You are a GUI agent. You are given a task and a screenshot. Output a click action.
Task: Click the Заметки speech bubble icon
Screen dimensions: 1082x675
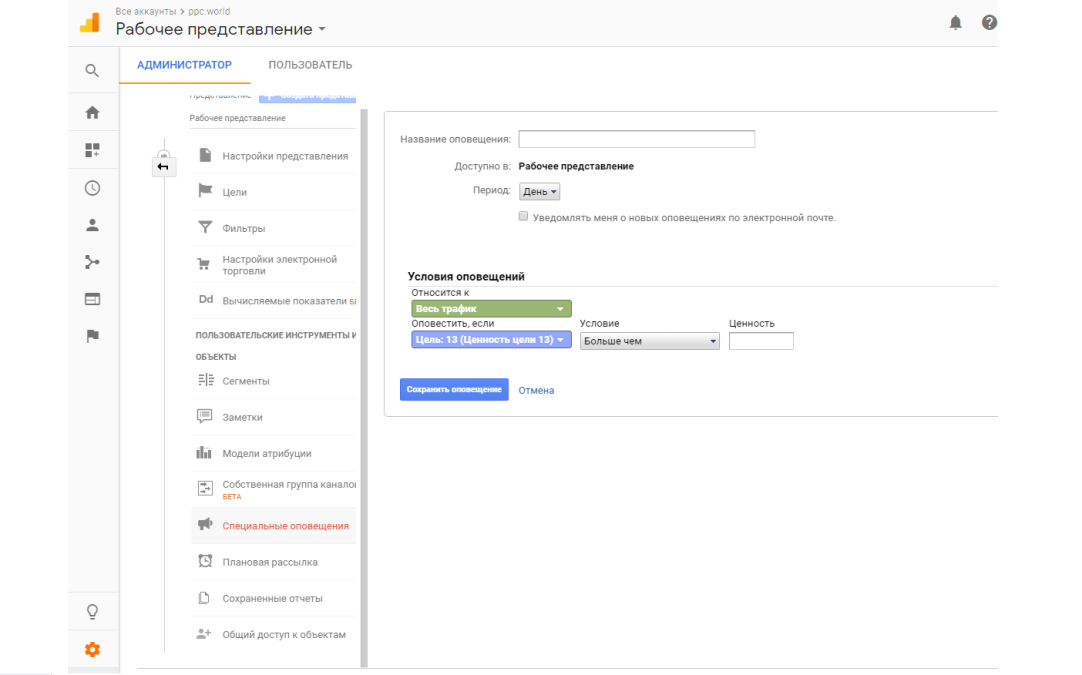point(204,416)
